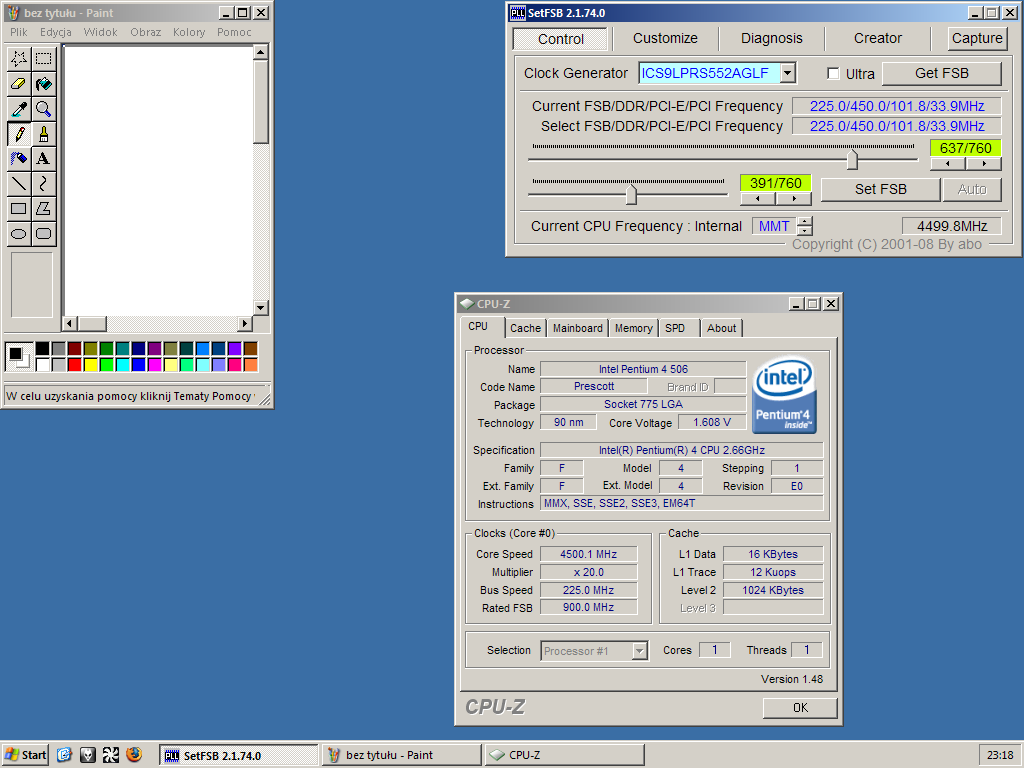Activate the Text tool in Paint
Viewport: 1024px width, 768px height.
coord(44,159)
